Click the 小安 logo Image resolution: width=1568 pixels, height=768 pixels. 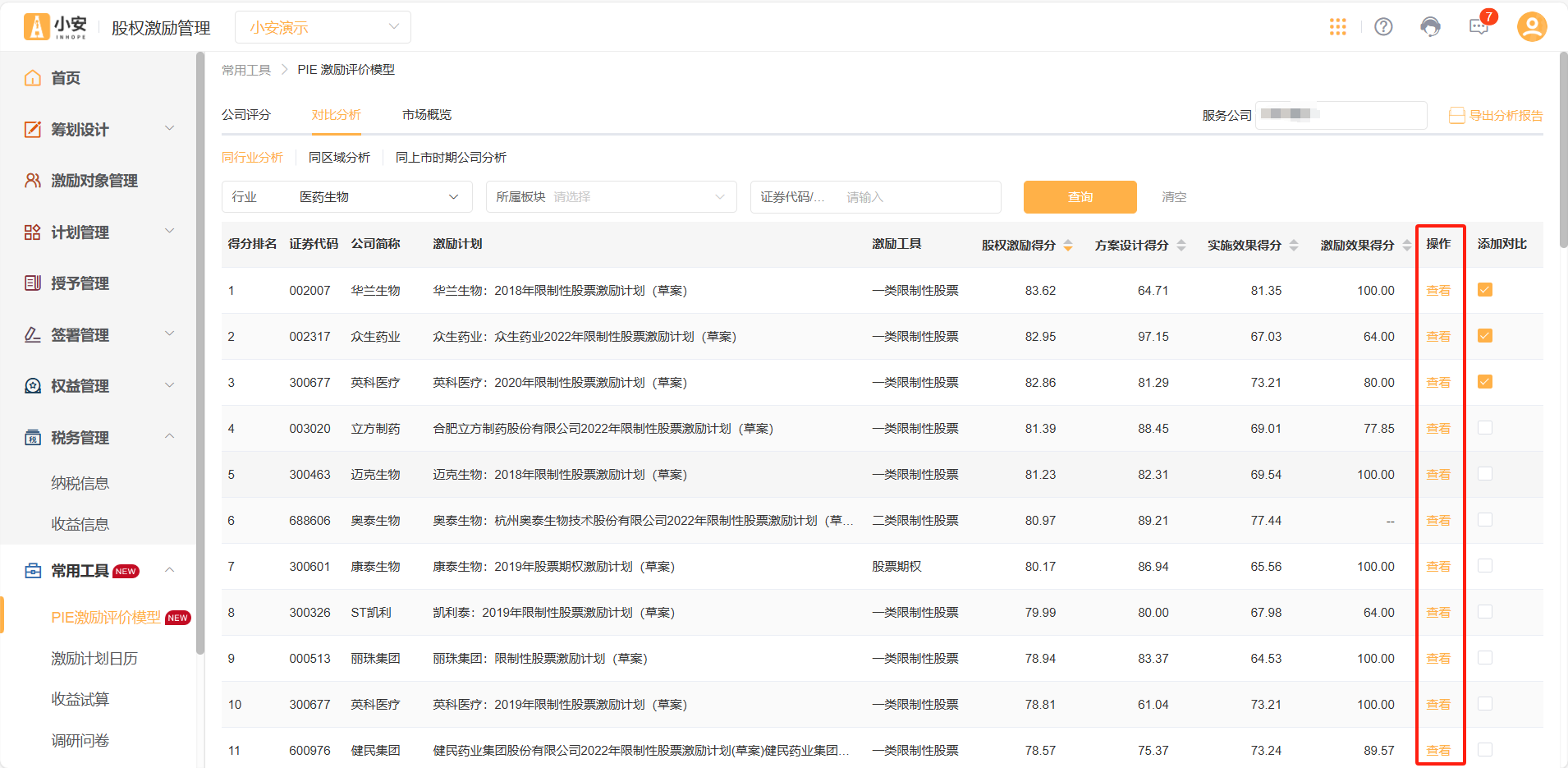tap(56, 27)
